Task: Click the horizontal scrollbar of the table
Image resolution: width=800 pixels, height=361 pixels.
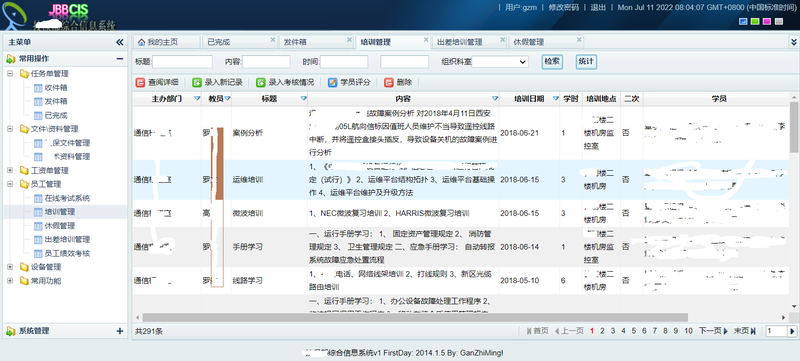Action: click(414, 318)
